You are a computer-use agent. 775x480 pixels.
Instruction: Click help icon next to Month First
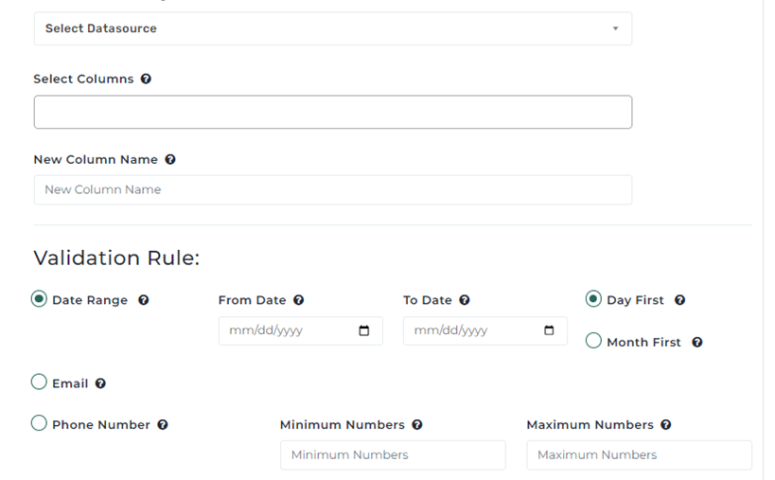697,342
